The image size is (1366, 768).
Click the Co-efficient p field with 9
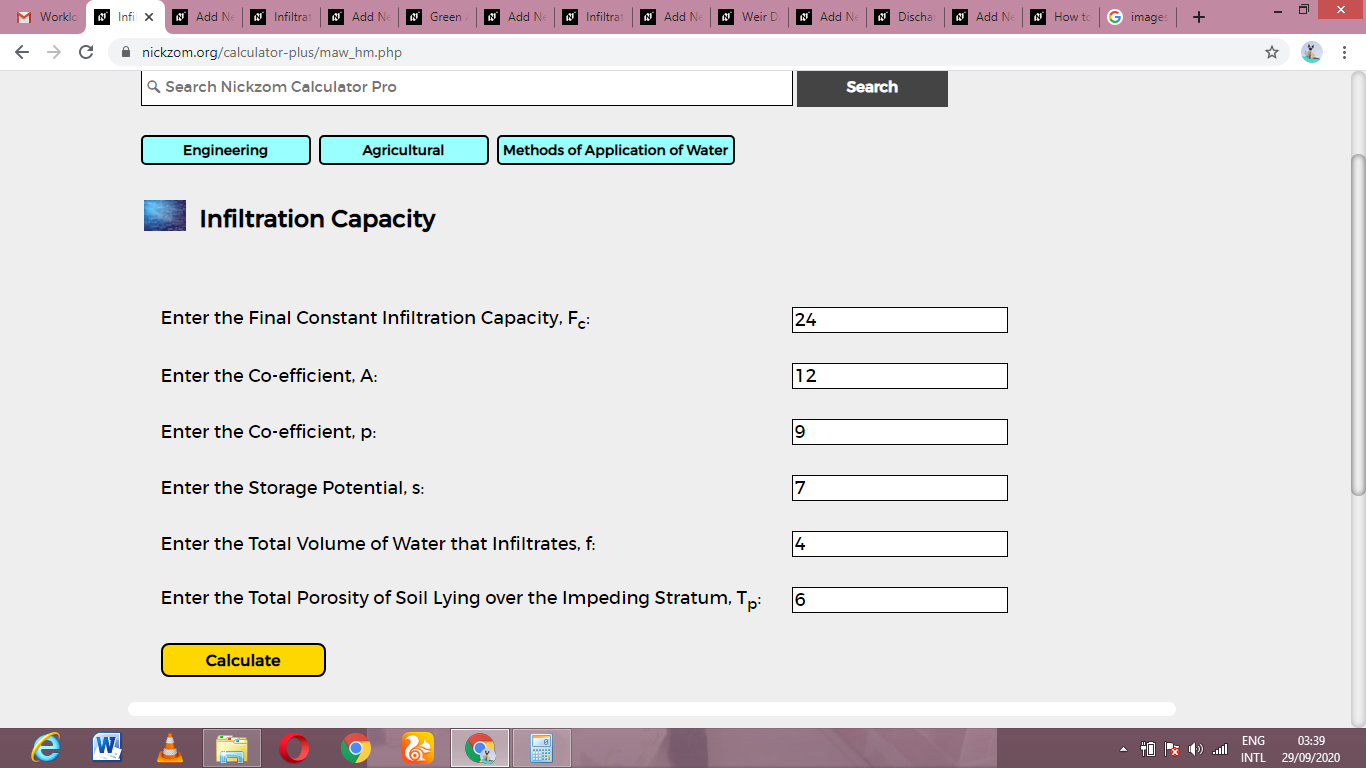click(900, 432)
